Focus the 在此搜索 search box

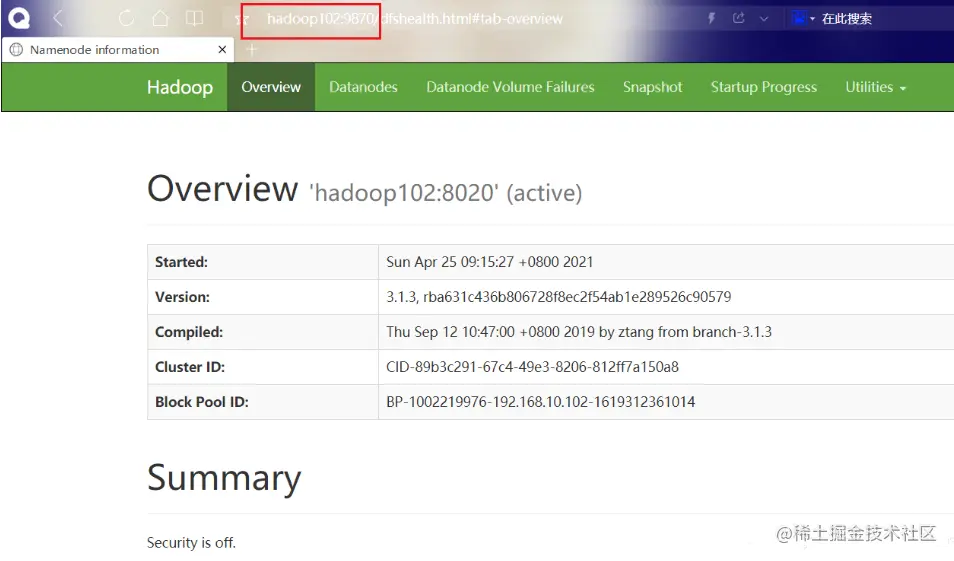tap(847, 19)
